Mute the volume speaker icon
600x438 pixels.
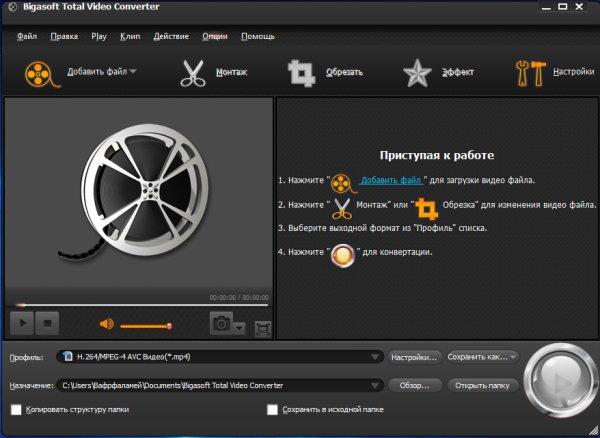coord(107,324)
